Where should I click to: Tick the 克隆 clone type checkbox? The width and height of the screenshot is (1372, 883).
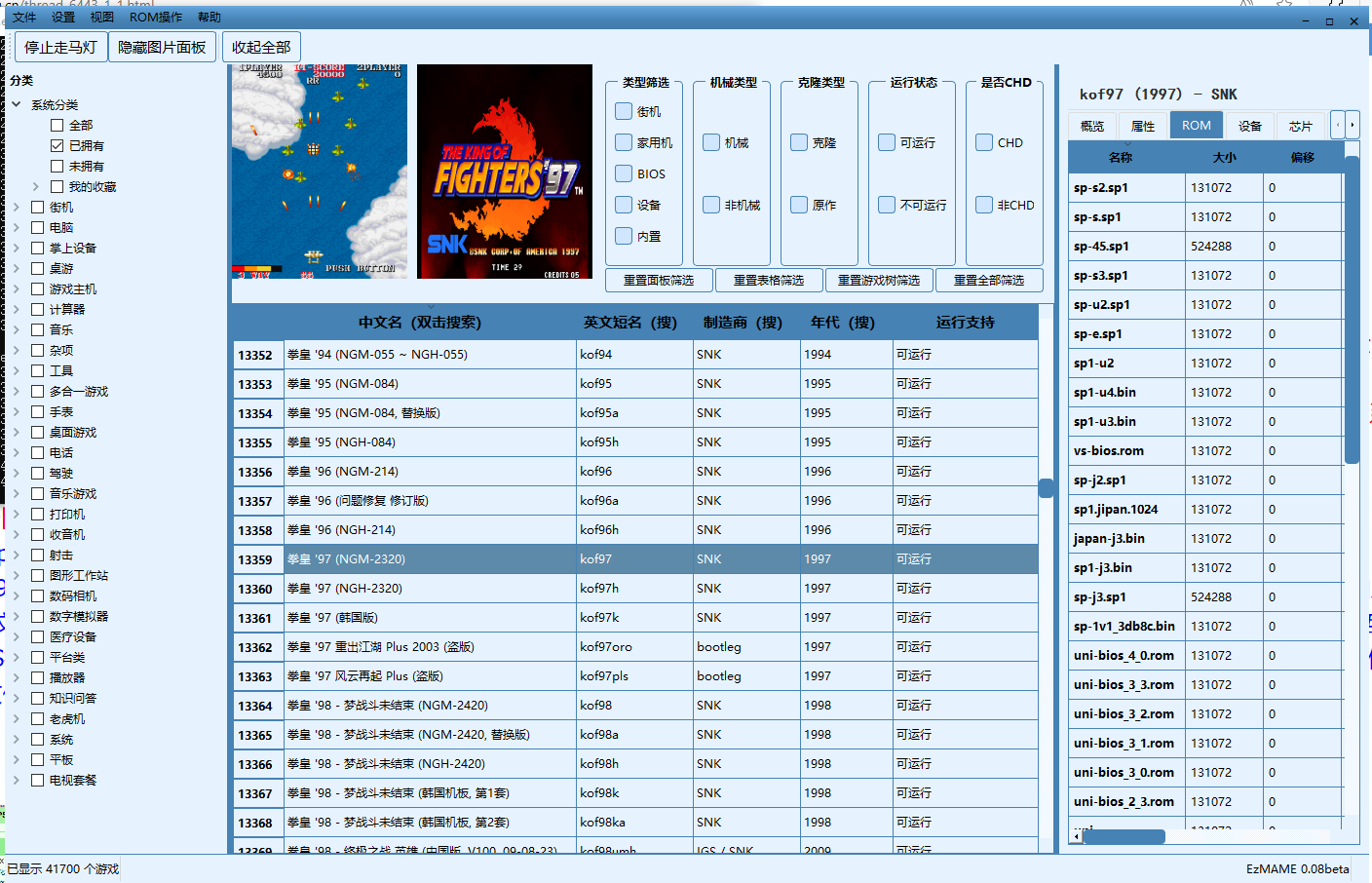(799, 142)
